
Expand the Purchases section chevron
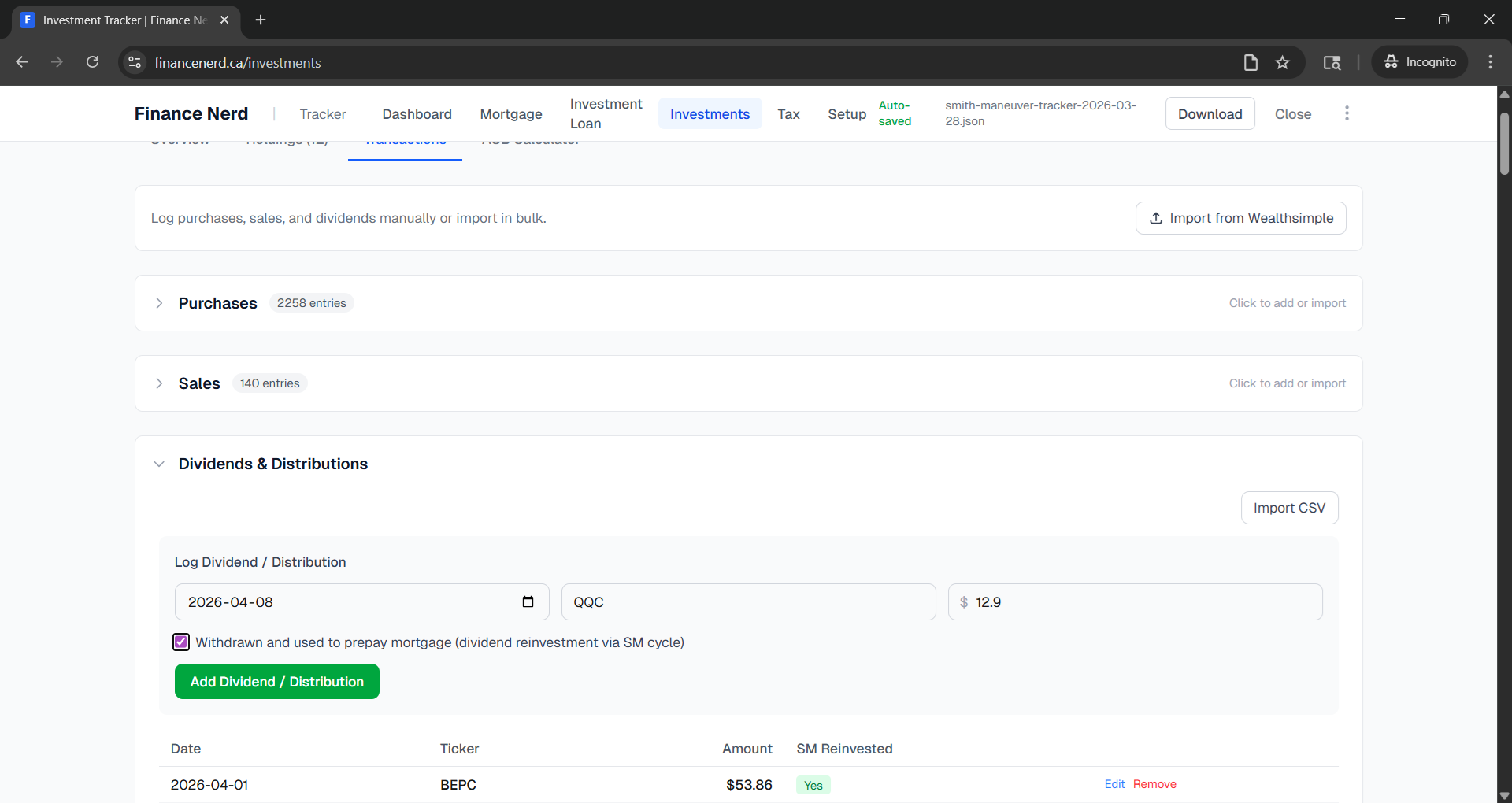pos(159,303)
